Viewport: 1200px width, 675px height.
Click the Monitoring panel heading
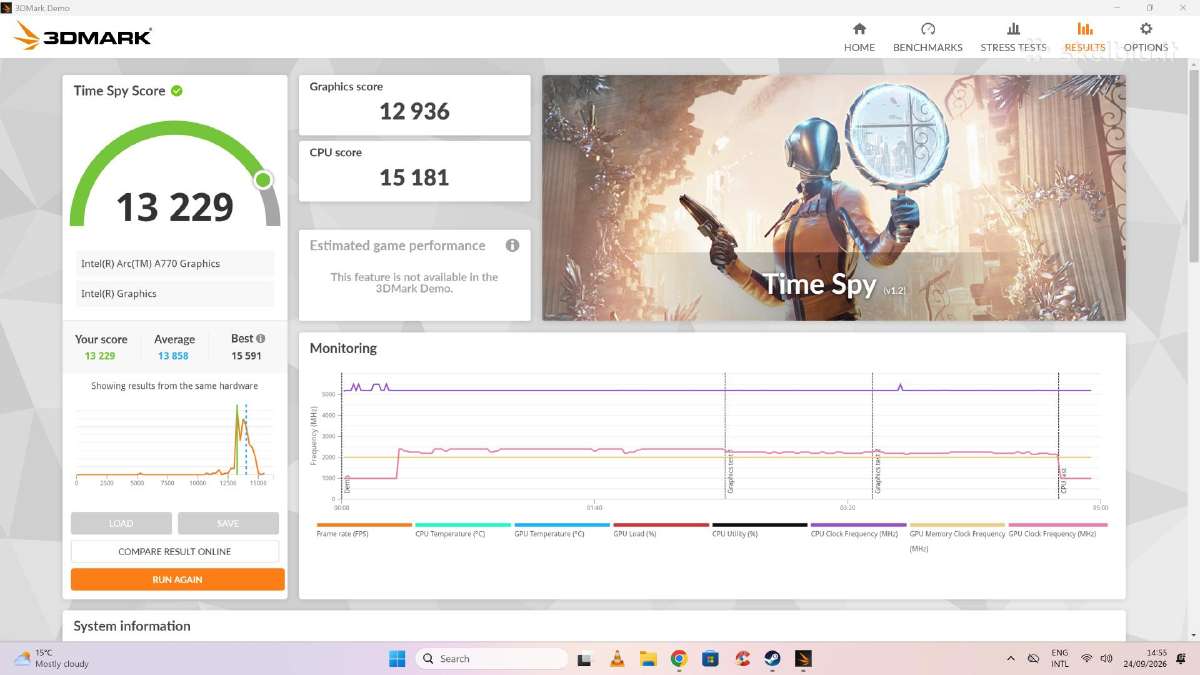[x=343, y=348]
